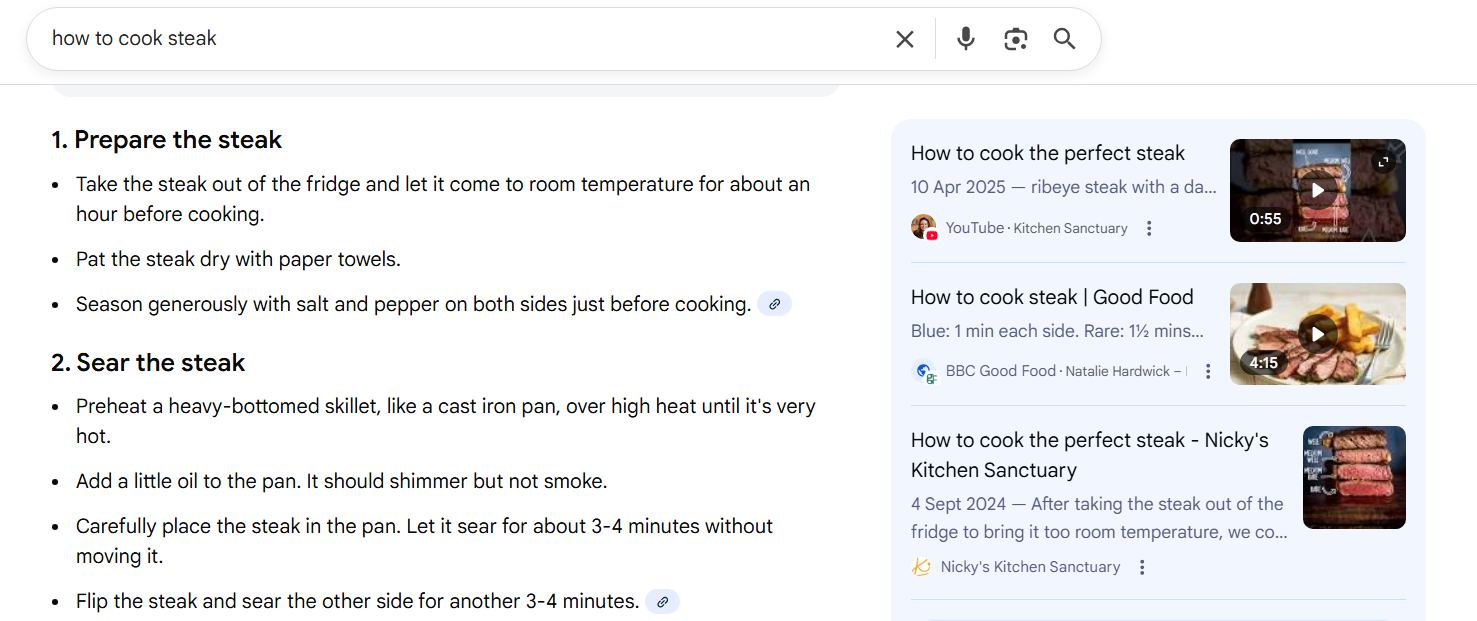Click the link chip after seasoning step
This screenshot has height=621, width=1477.
(774, 303)
